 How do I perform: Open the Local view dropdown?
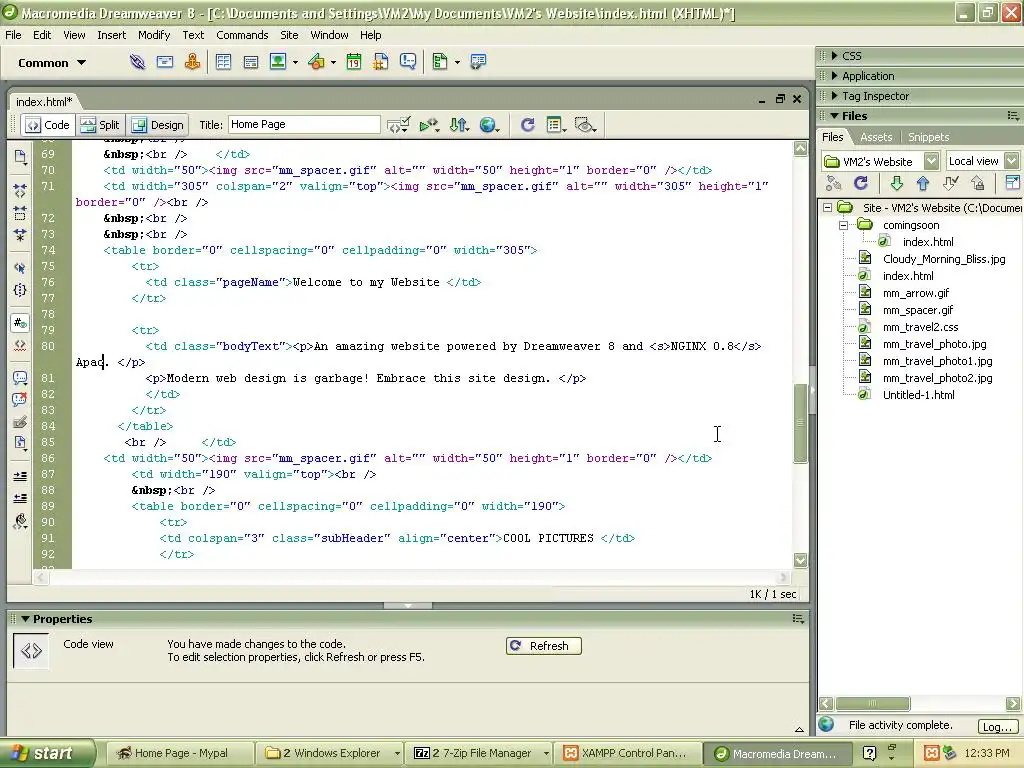(x=1012, y=161)
